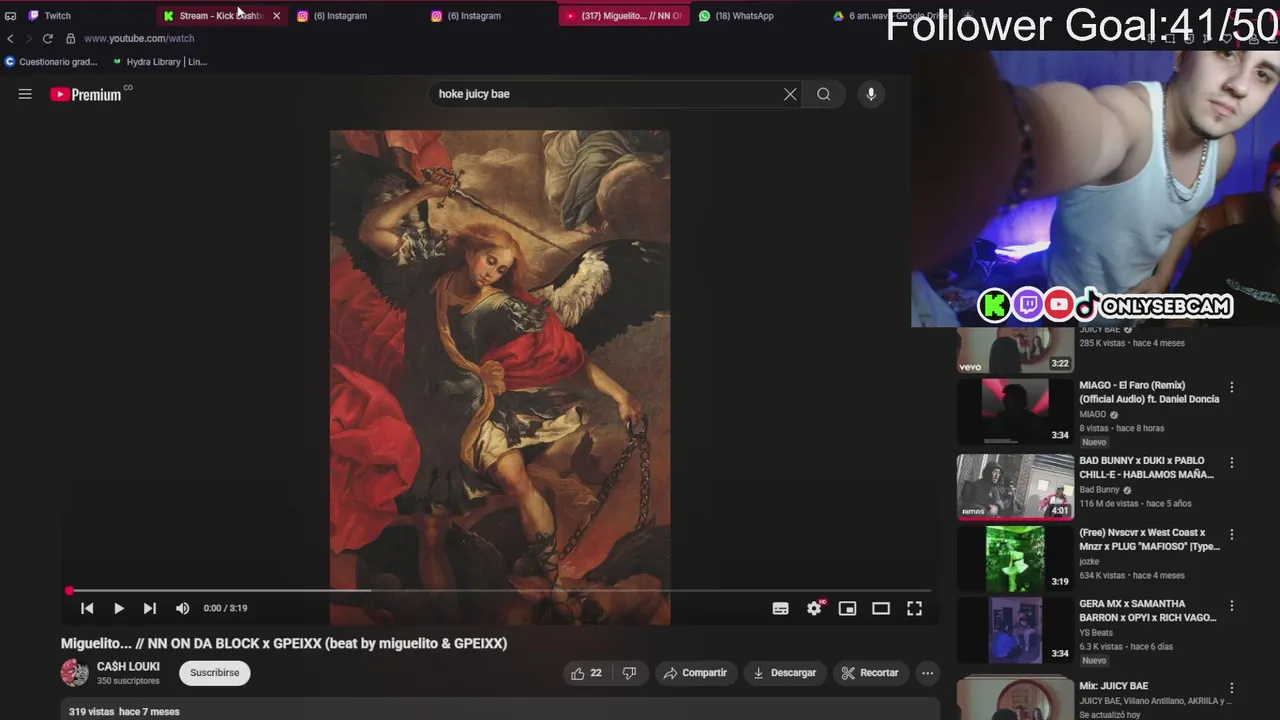Click the video progress bar scrubber
The image size is (1280, 720).
click(69, 591)
